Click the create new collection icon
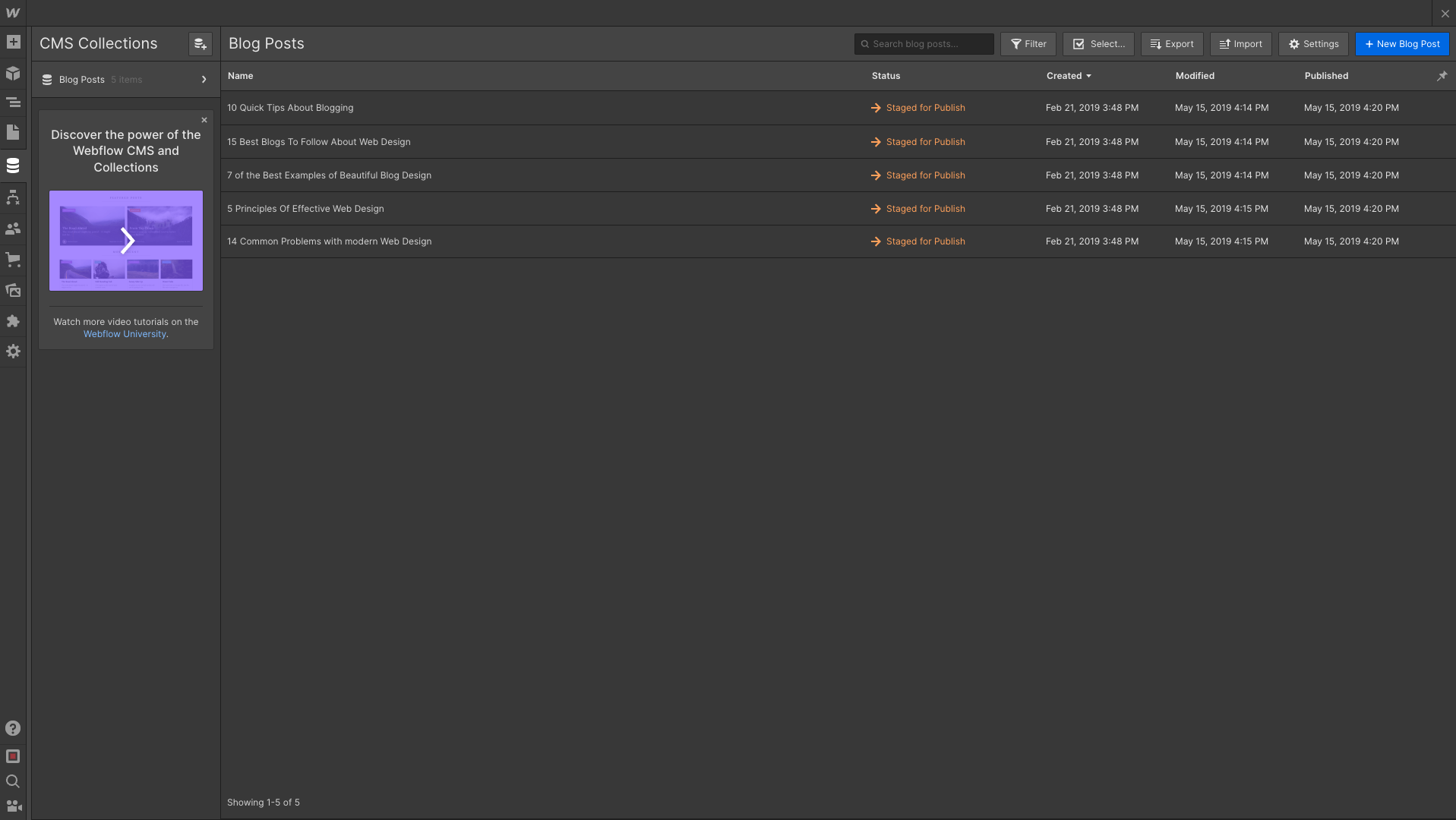This screenshot has height=820, width=1456. (x=200, y=44)
